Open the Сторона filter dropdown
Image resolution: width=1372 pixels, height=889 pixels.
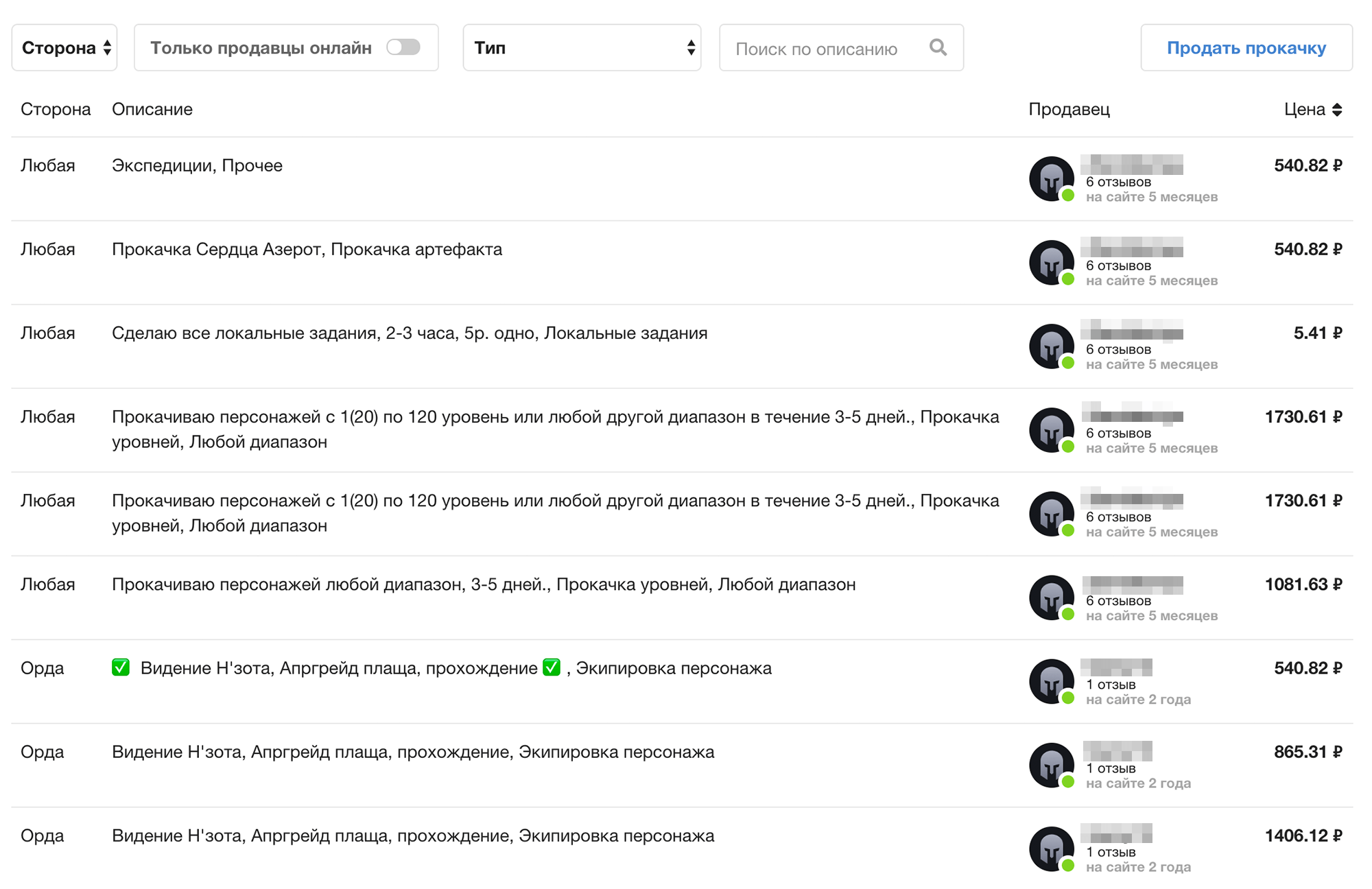point(64,47)
